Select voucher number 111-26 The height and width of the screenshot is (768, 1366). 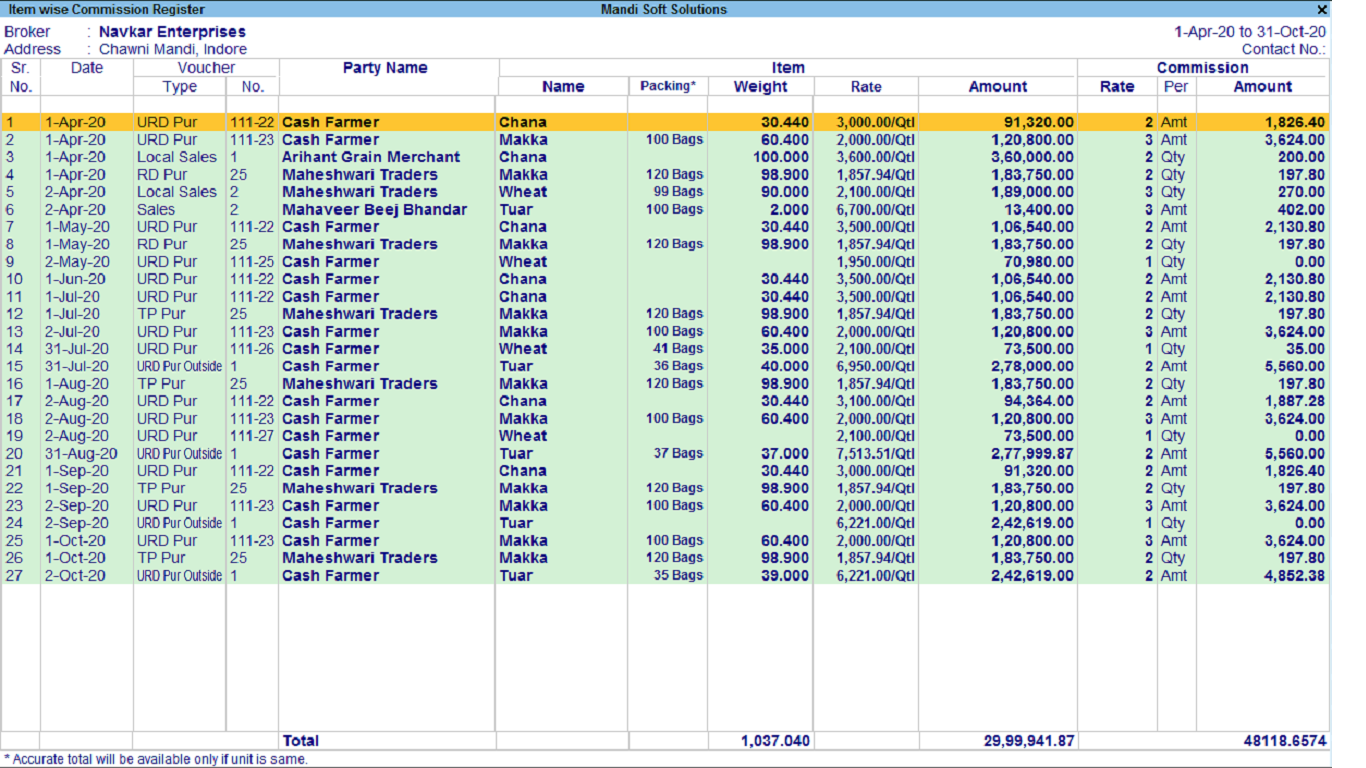tap(252, 349)
